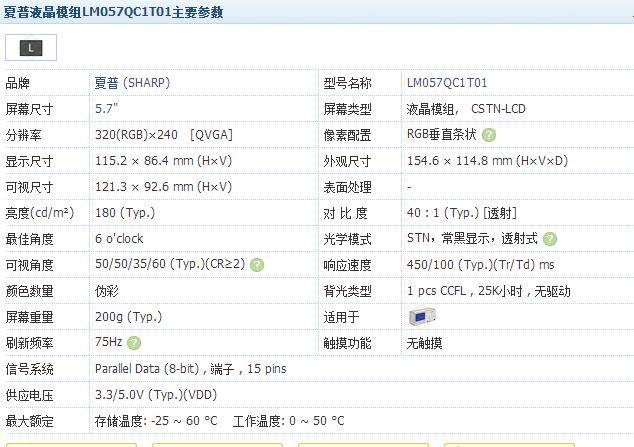Click the 115.2 × 86.4 mm display size
634x447 pixels.
coord(163,161)
